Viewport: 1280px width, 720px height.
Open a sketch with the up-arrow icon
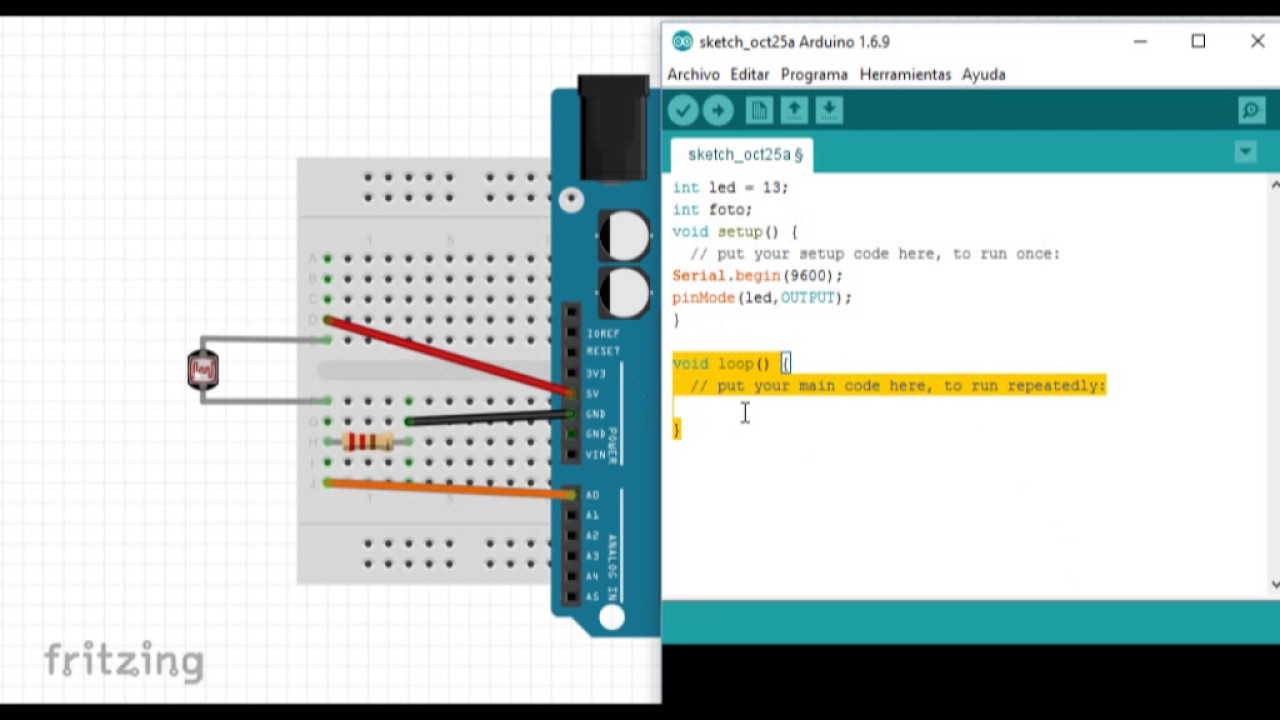click(794, 110)
